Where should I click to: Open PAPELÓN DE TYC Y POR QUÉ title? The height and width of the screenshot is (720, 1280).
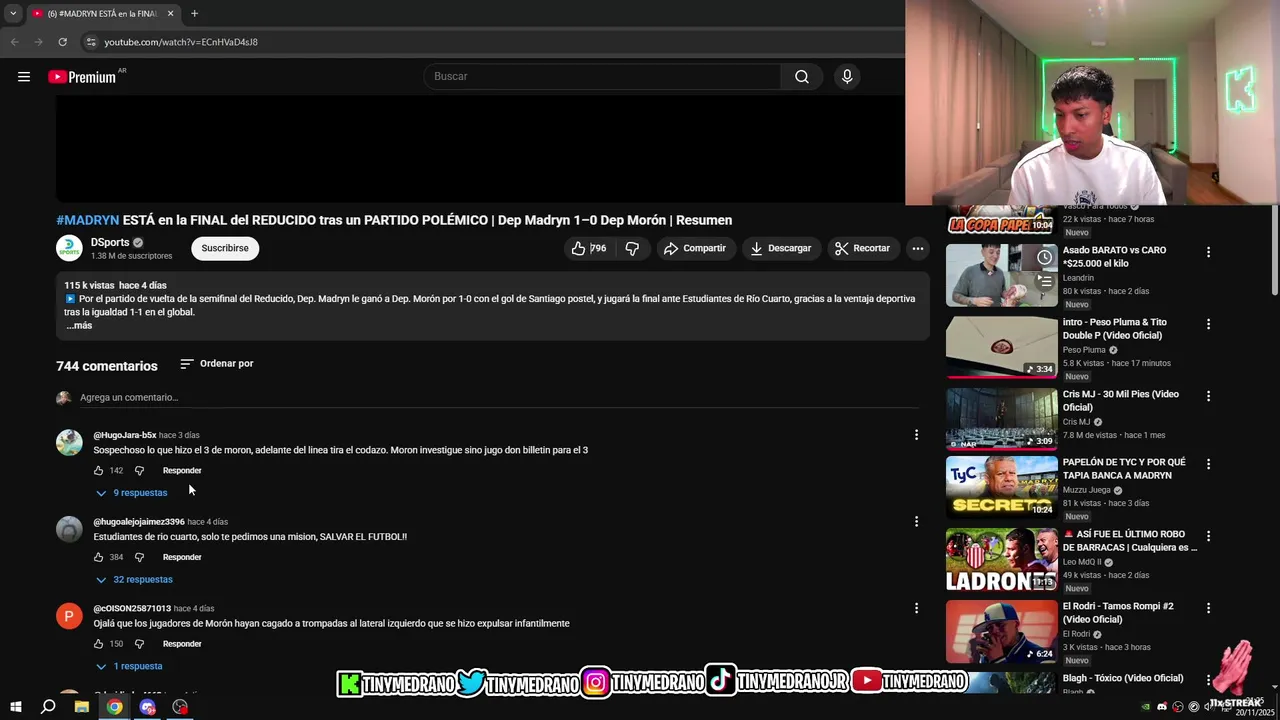(1124, 469)
